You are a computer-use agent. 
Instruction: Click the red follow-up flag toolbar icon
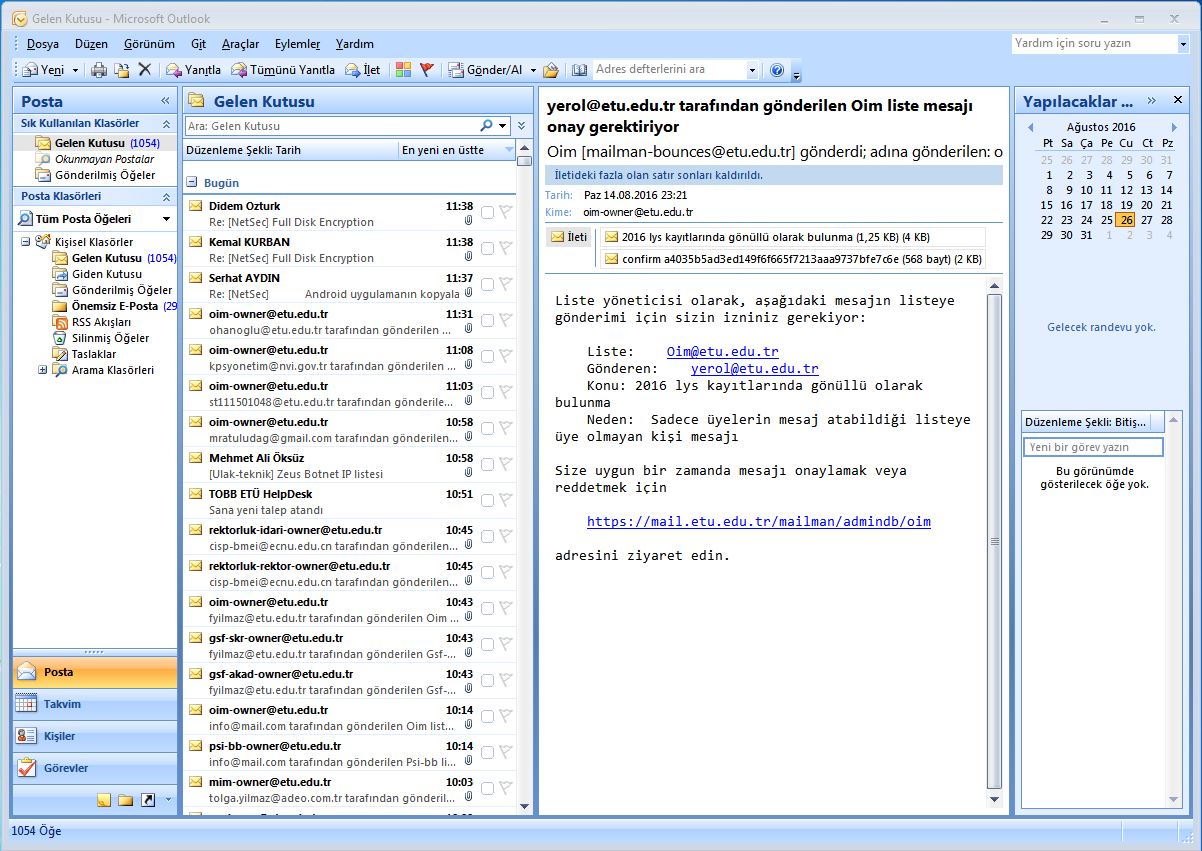pos(427,70)
